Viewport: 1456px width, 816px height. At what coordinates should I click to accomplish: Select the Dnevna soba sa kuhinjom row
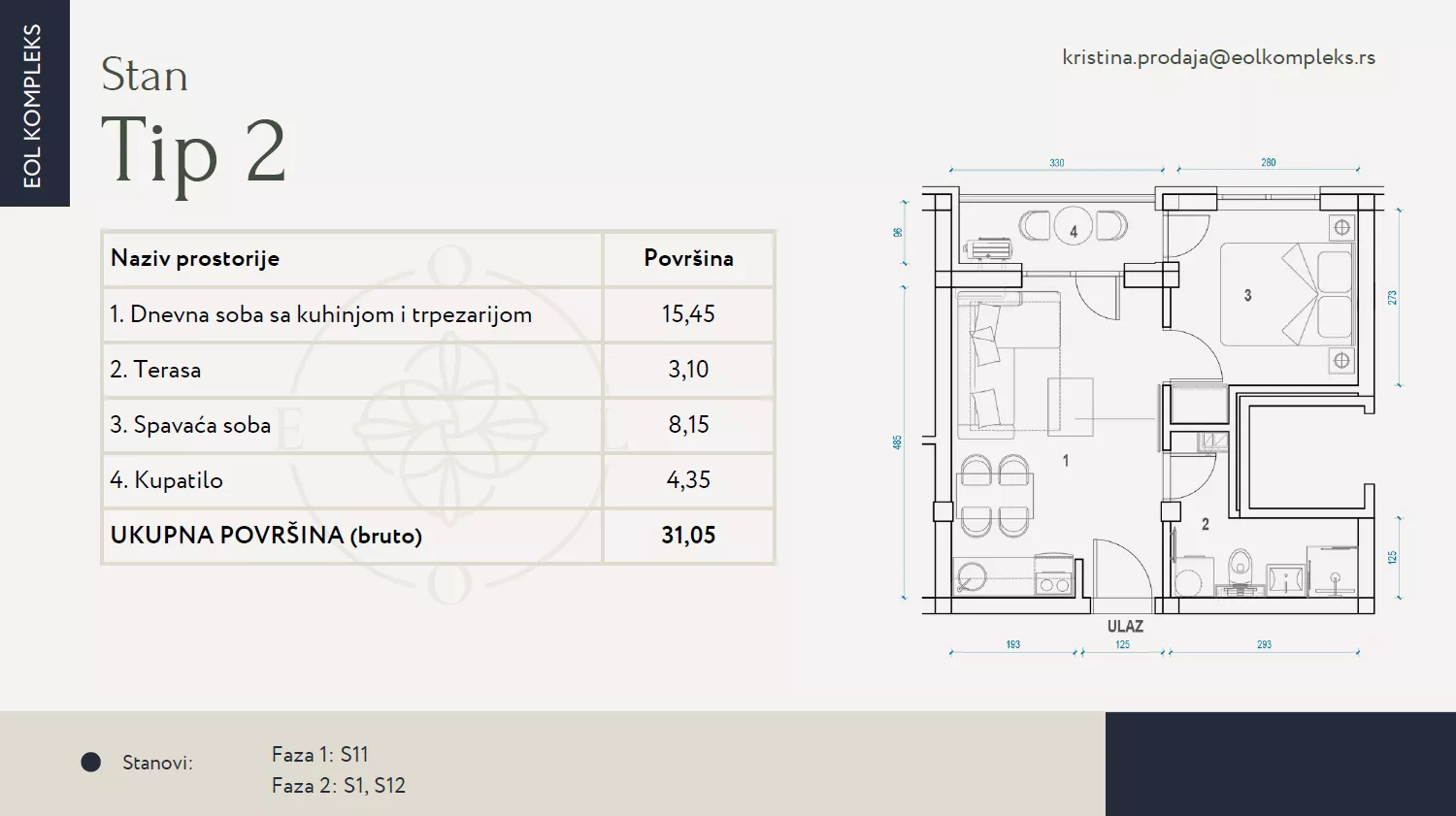pyautogui.click(x=320, y=314)
